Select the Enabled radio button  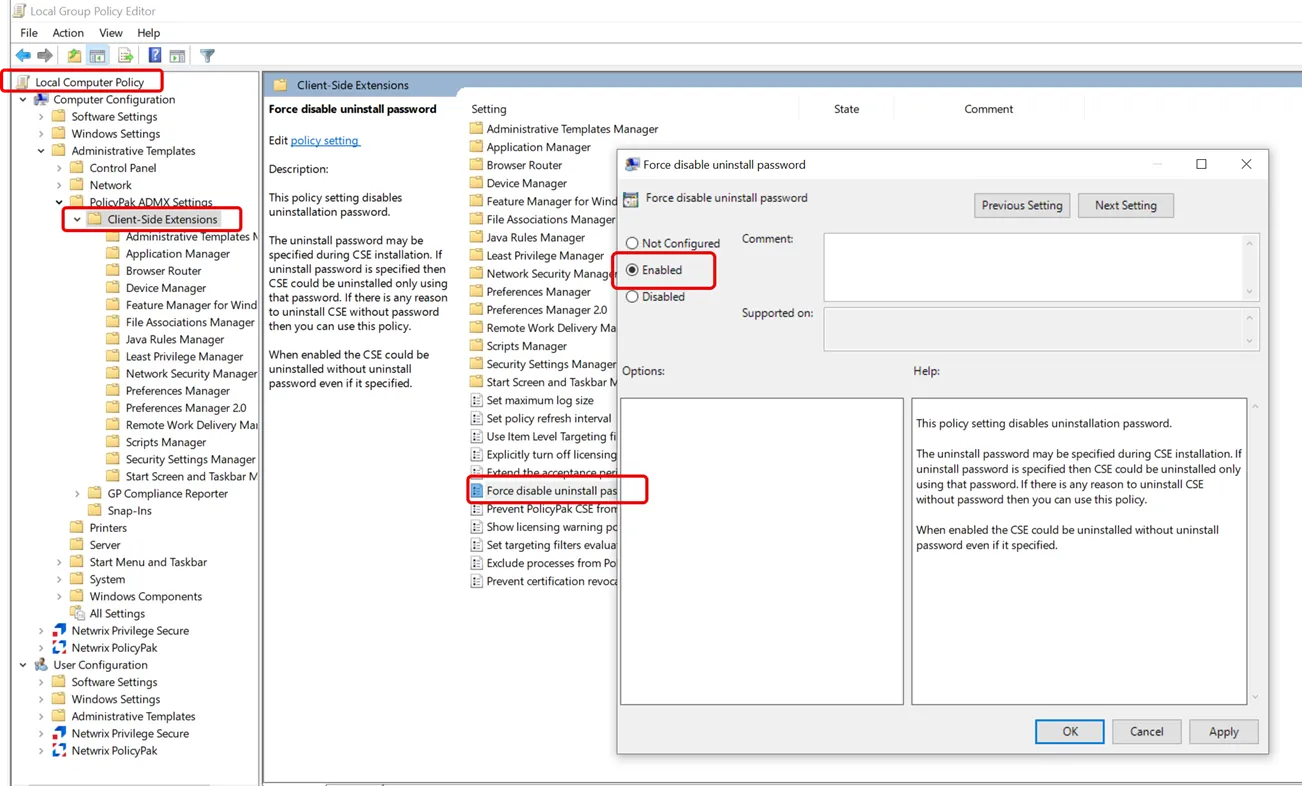click(x=632, y=270)
